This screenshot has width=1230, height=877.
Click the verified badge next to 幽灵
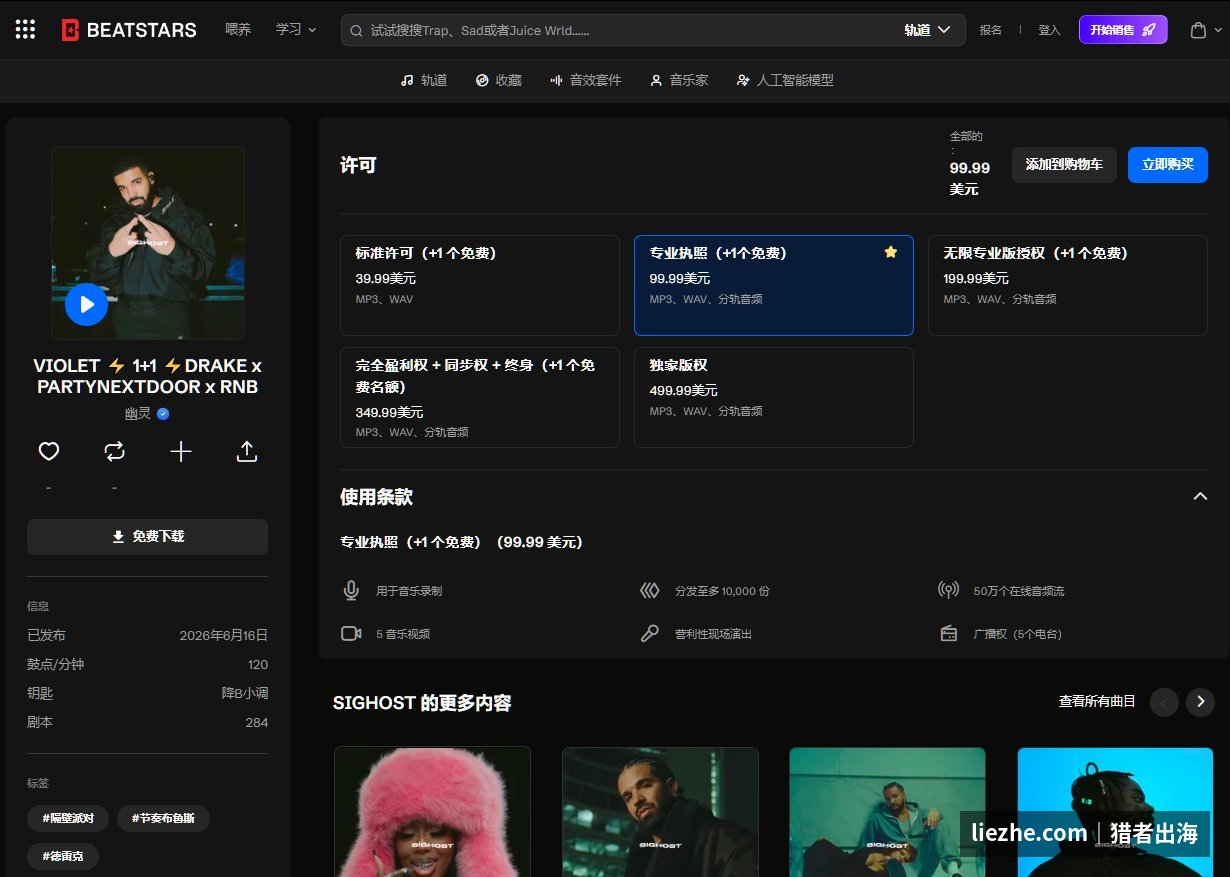click(x=163, y=413)
